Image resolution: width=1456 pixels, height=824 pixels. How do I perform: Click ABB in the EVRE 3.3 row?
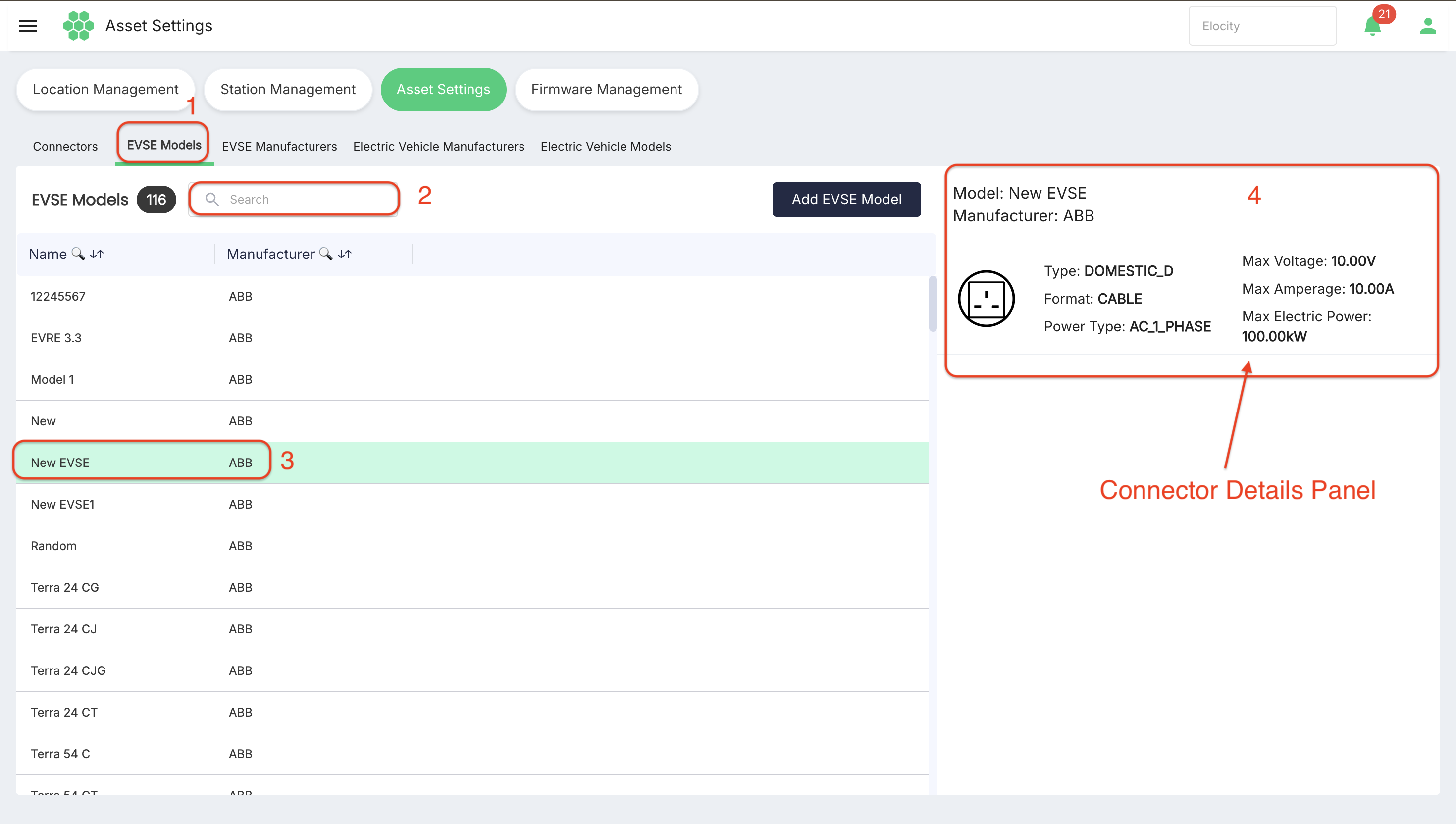(241, 338)
